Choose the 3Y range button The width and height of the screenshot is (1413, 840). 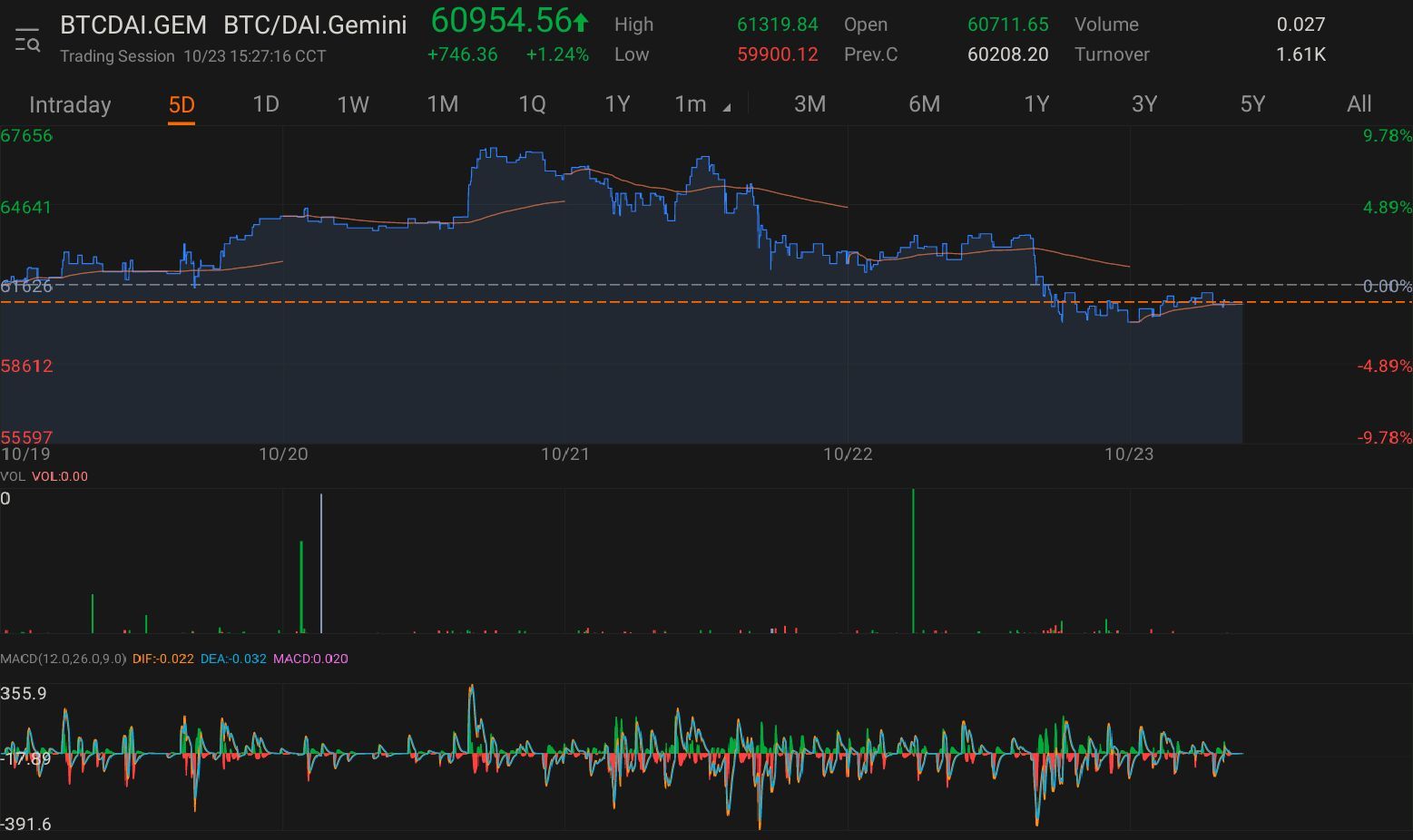(x=1144, y=104)
